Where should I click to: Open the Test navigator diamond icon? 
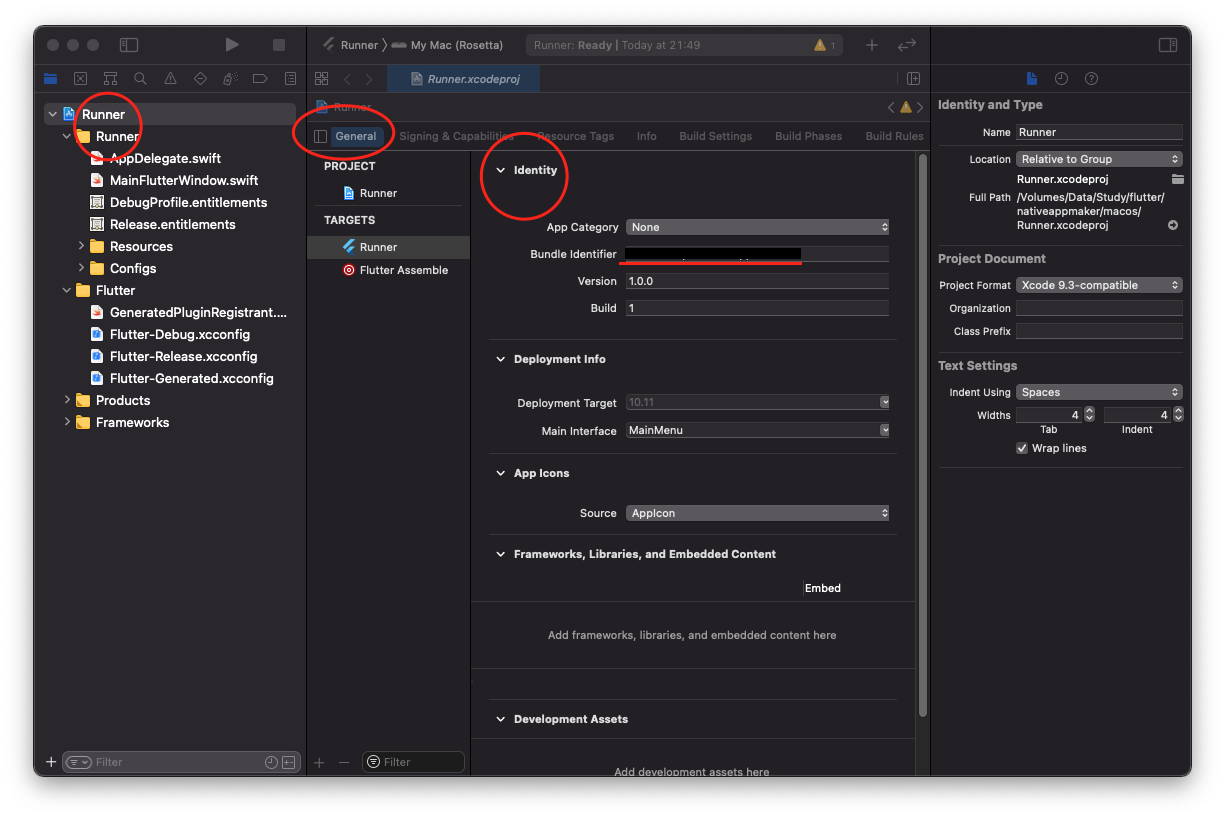point(200,79)
